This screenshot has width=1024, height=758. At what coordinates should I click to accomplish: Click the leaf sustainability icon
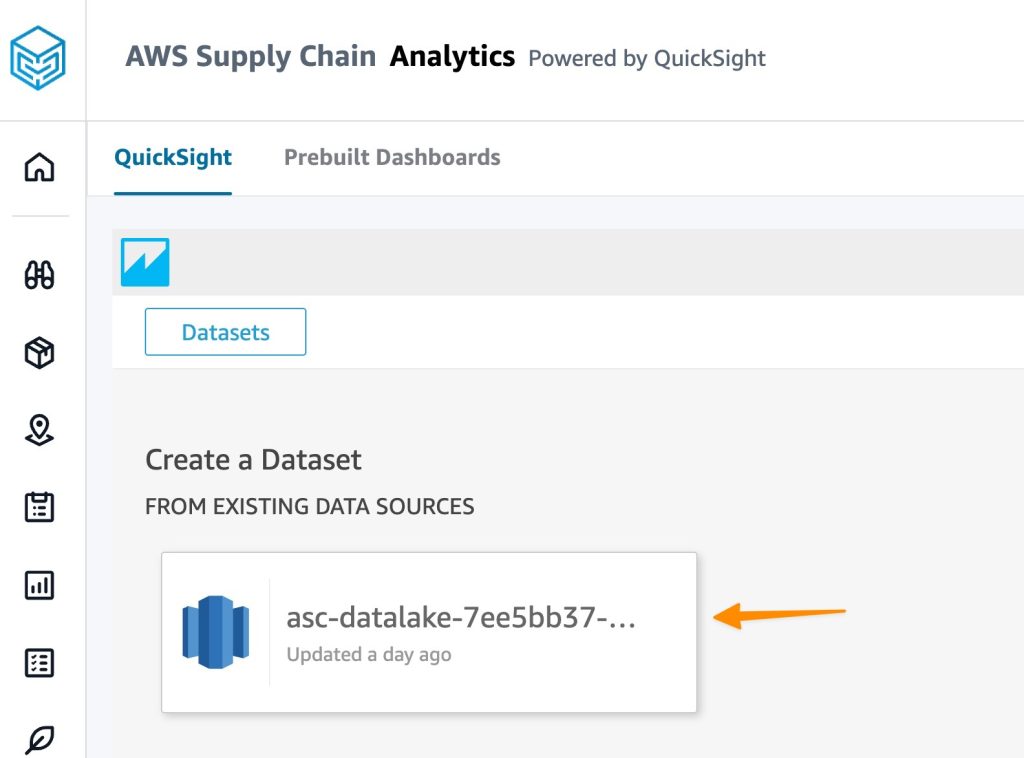tap(39, 740)
